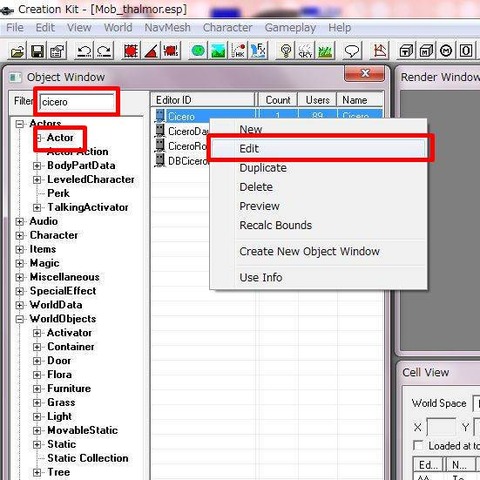The height and width of the screenshot is (480, 480).
Task: Expand the BodyPartData tree node
Action: pyautogui.click(x=37, y=166)
